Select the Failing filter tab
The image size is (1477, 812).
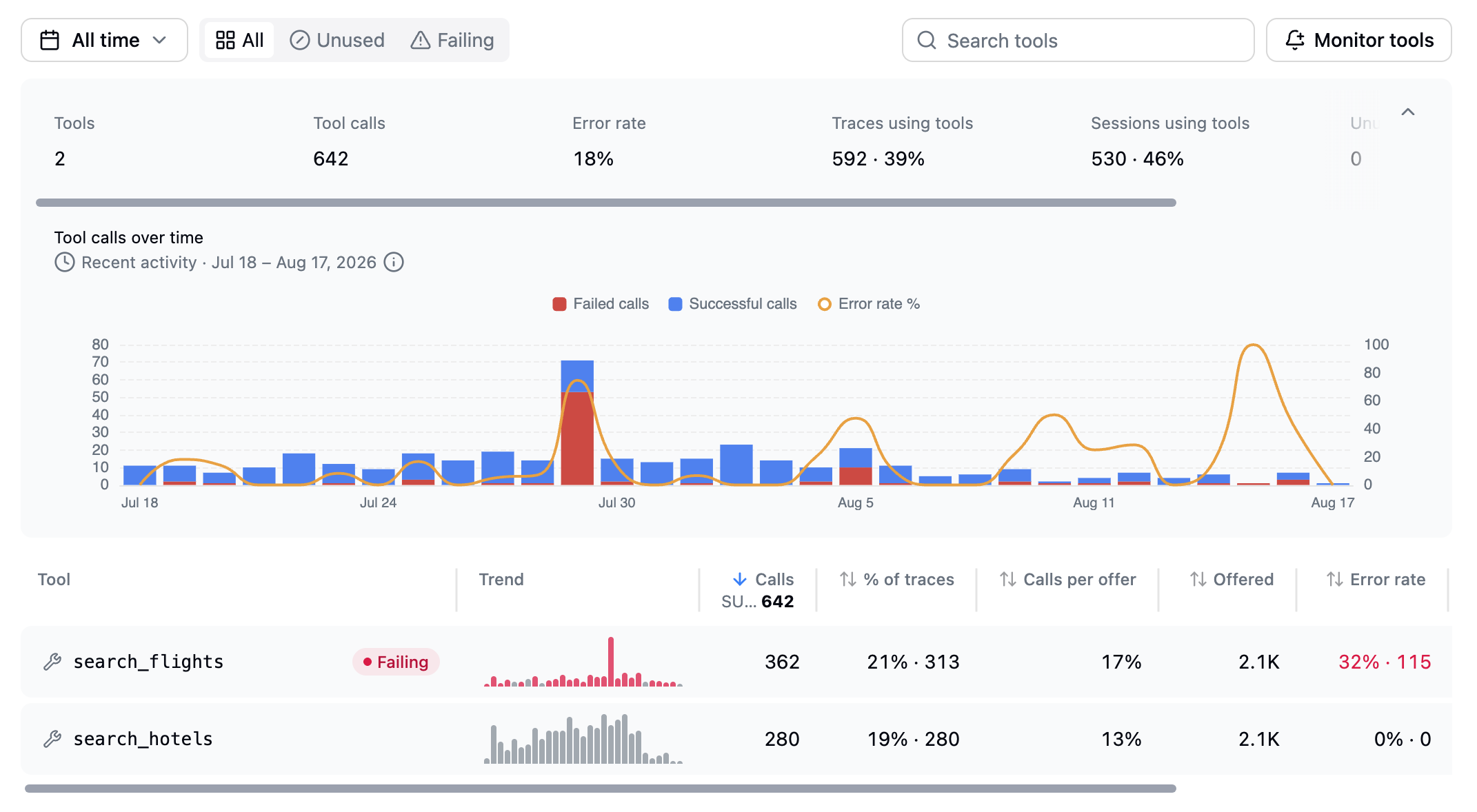[452, 40]
